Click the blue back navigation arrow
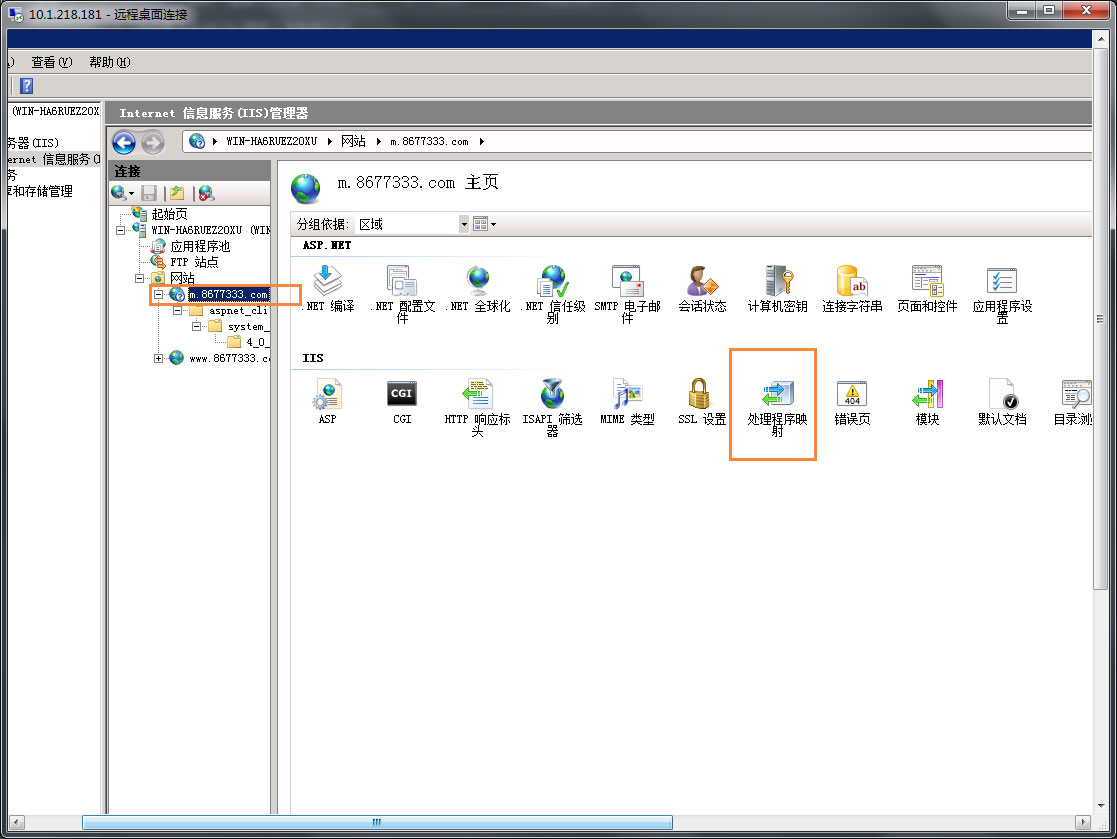 click(124, 142)
